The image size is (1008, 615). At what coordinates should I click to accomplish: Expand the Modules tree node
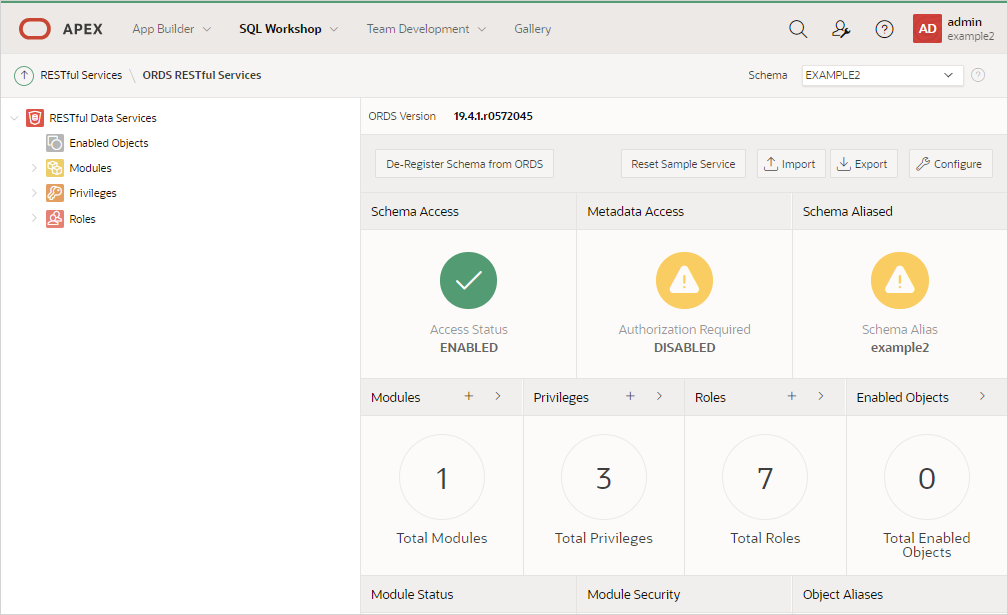(34, 168)
